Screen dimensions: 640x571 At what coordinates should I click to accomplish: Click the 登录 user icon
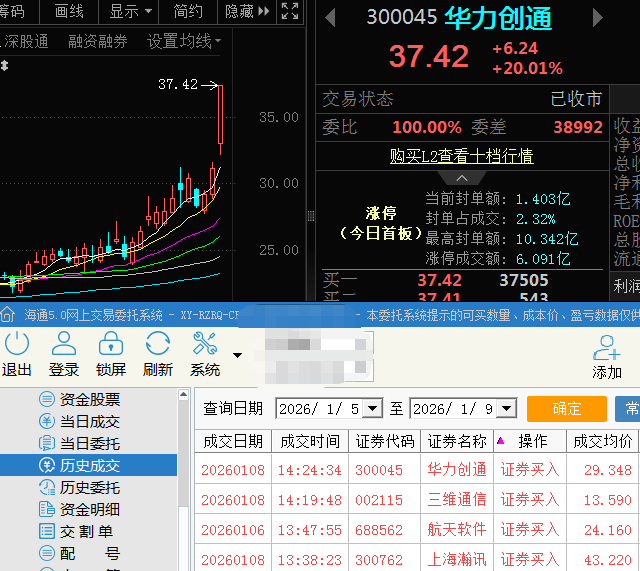64,344
